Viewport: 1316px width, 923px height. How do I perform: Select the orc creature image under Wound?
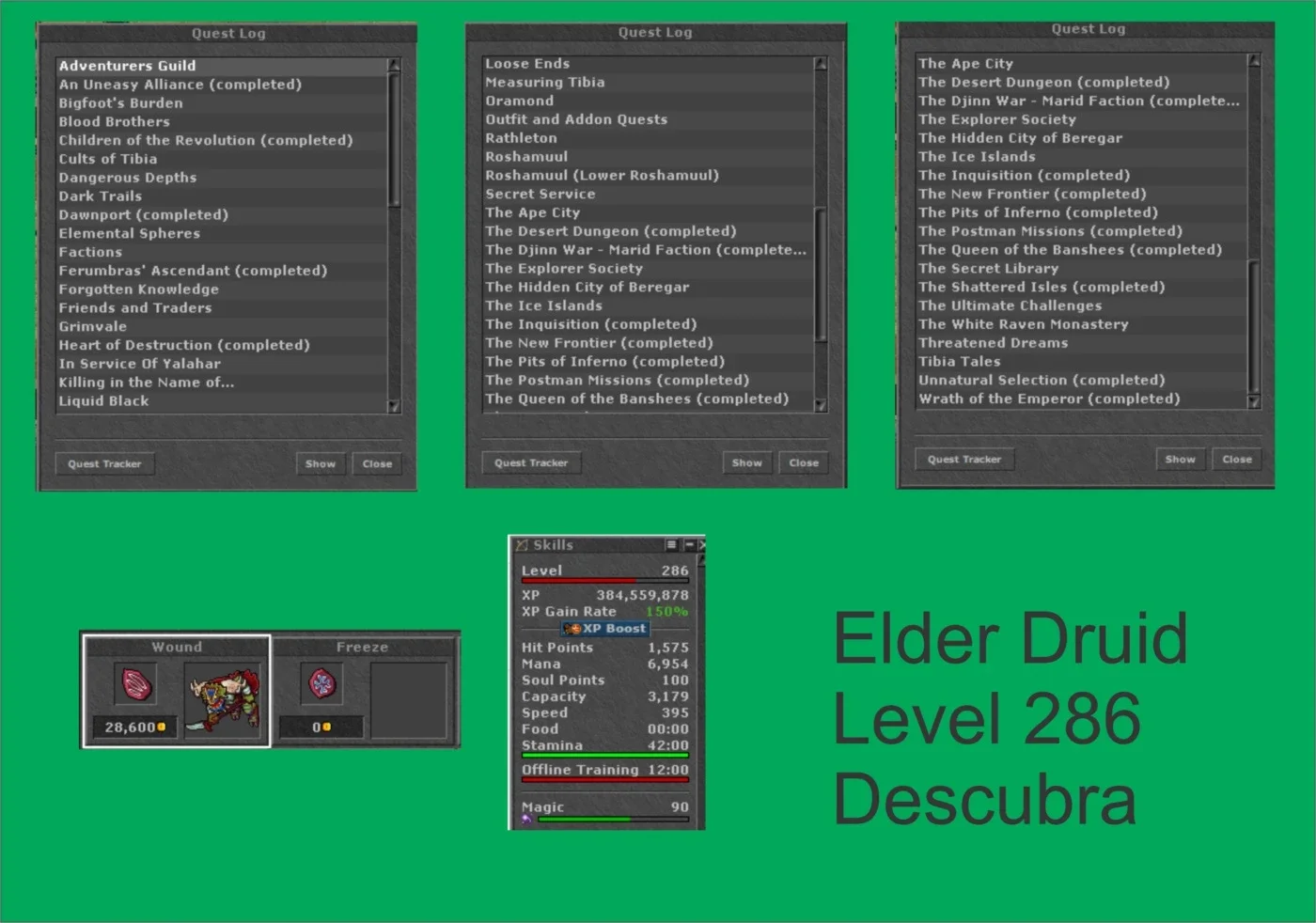[224, 701]
